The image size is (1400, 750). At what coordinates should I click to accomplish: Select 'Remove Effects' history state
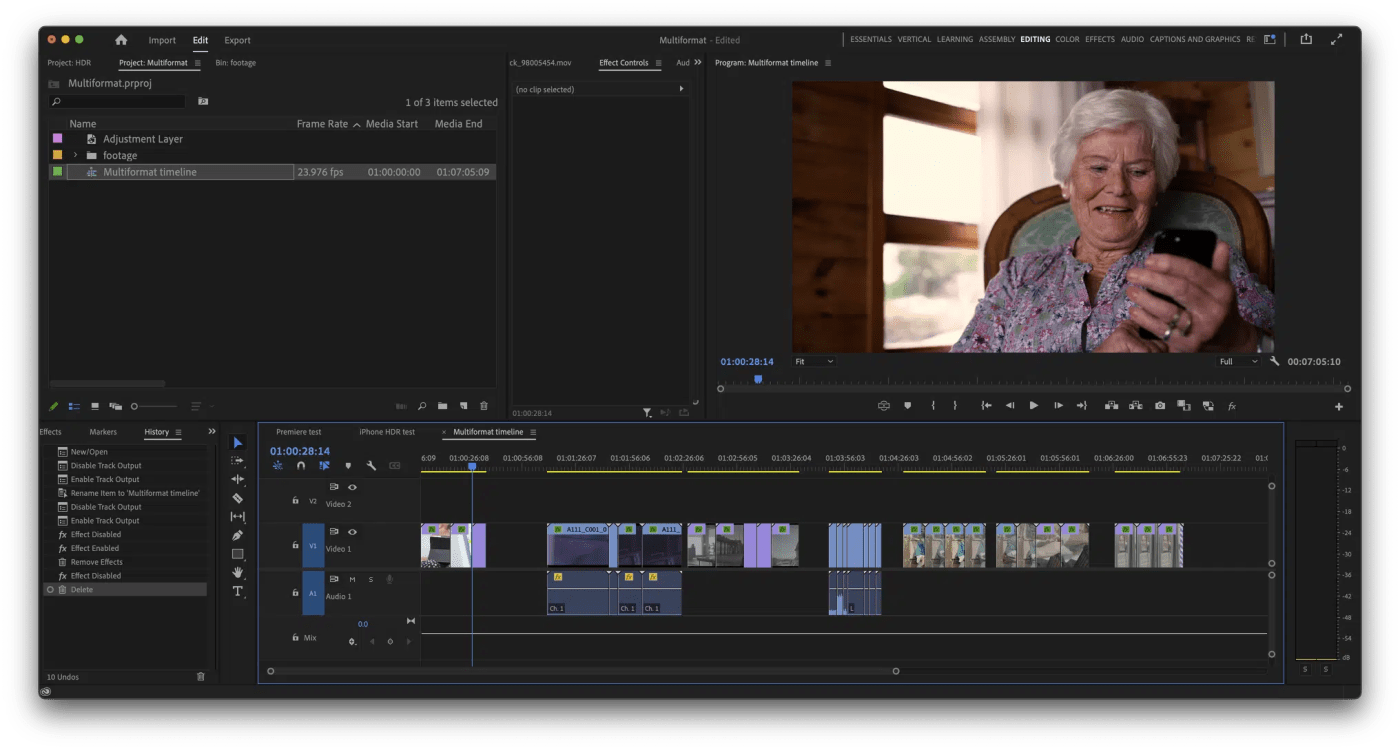click(97, 562)
